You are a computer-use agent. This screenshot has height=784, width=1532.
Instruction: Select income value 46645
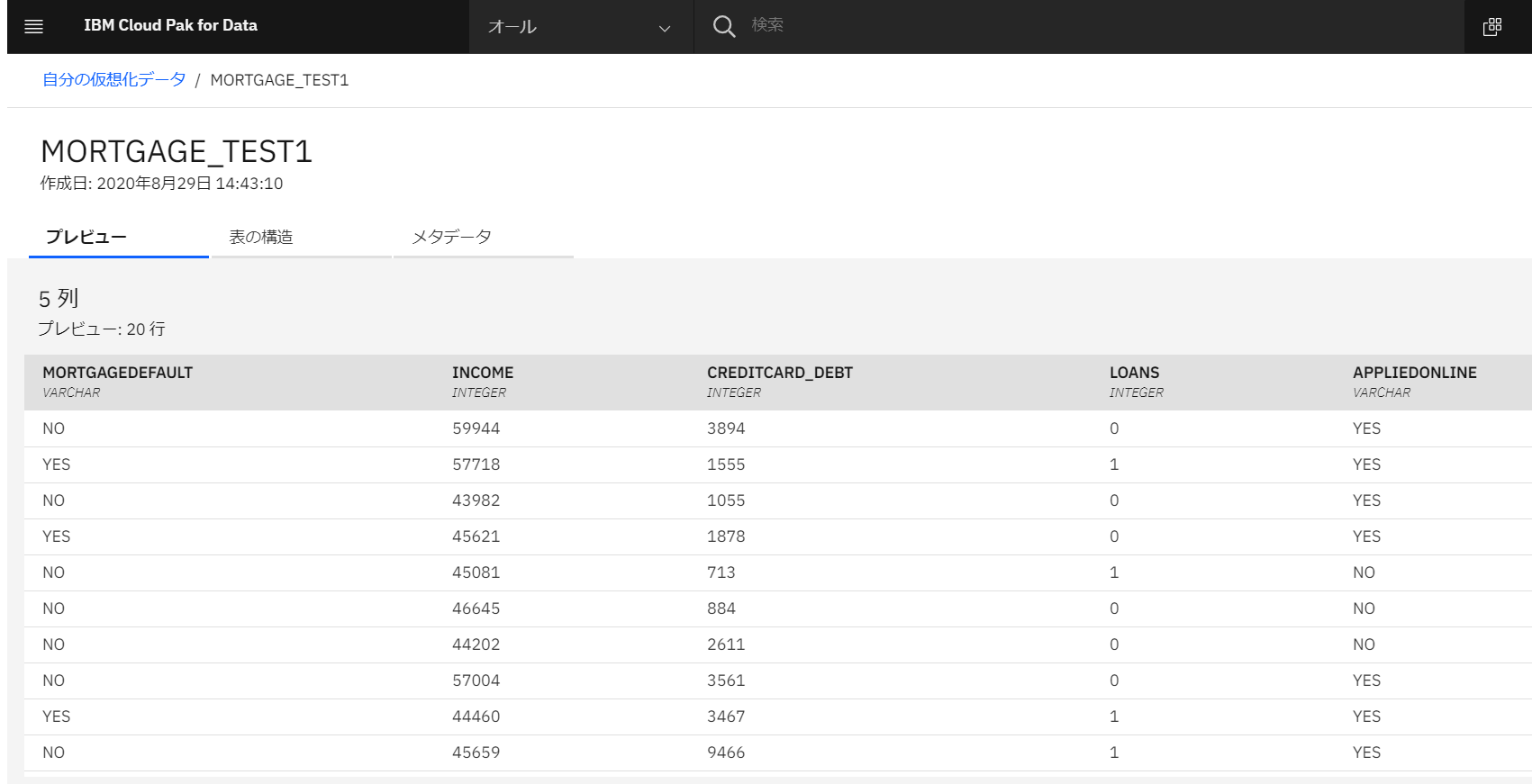point(476,608)
